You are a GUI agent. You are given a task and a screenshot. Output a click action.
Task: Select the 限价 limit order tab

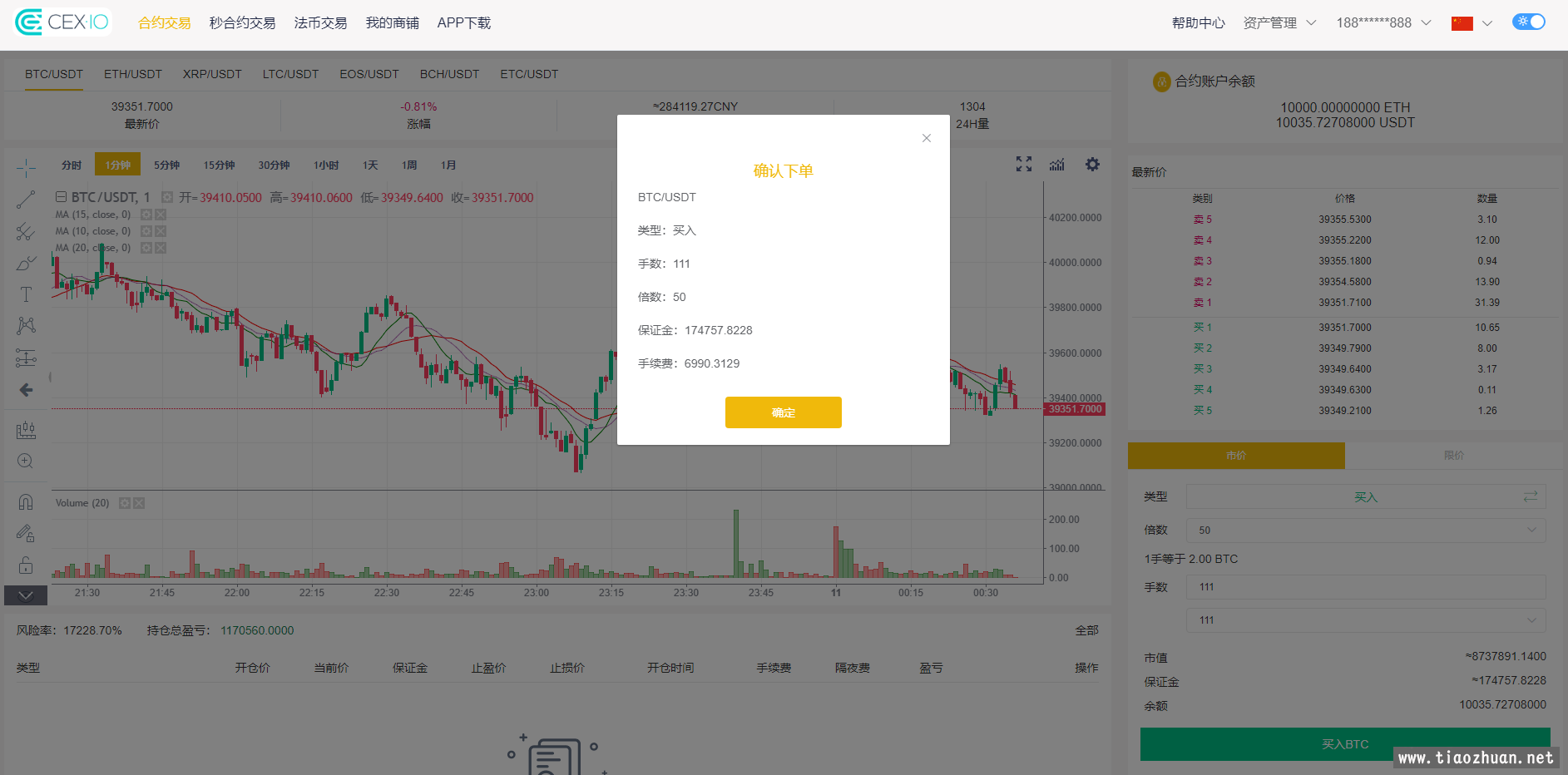click(1453, 456)
